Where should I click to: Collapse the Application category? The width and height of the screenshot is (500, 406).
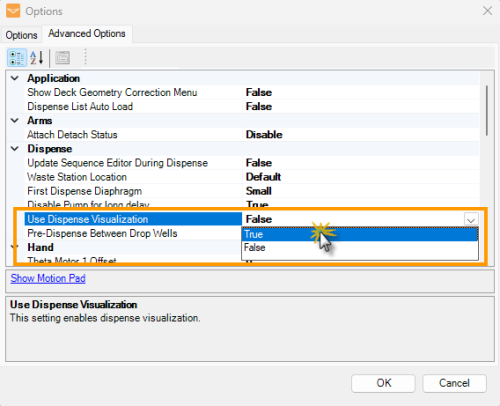[15, 78]
